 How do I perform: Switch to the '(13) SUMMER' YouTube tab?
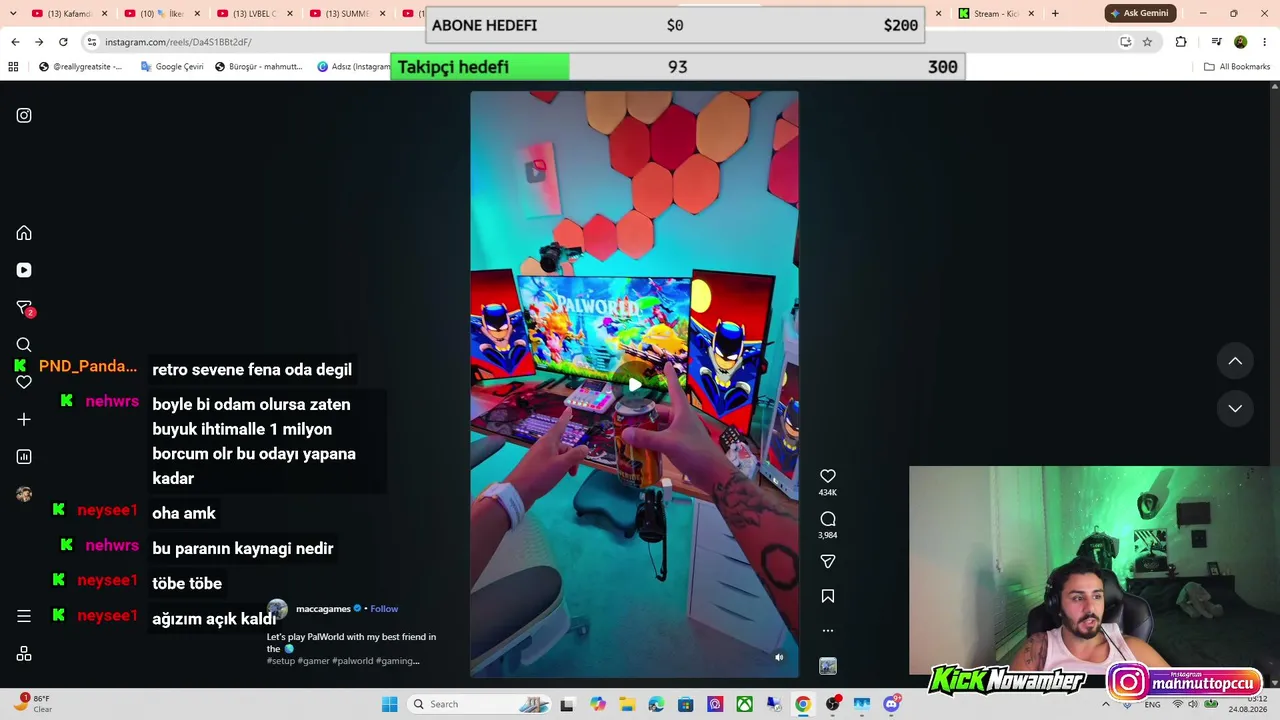(346, 14)
